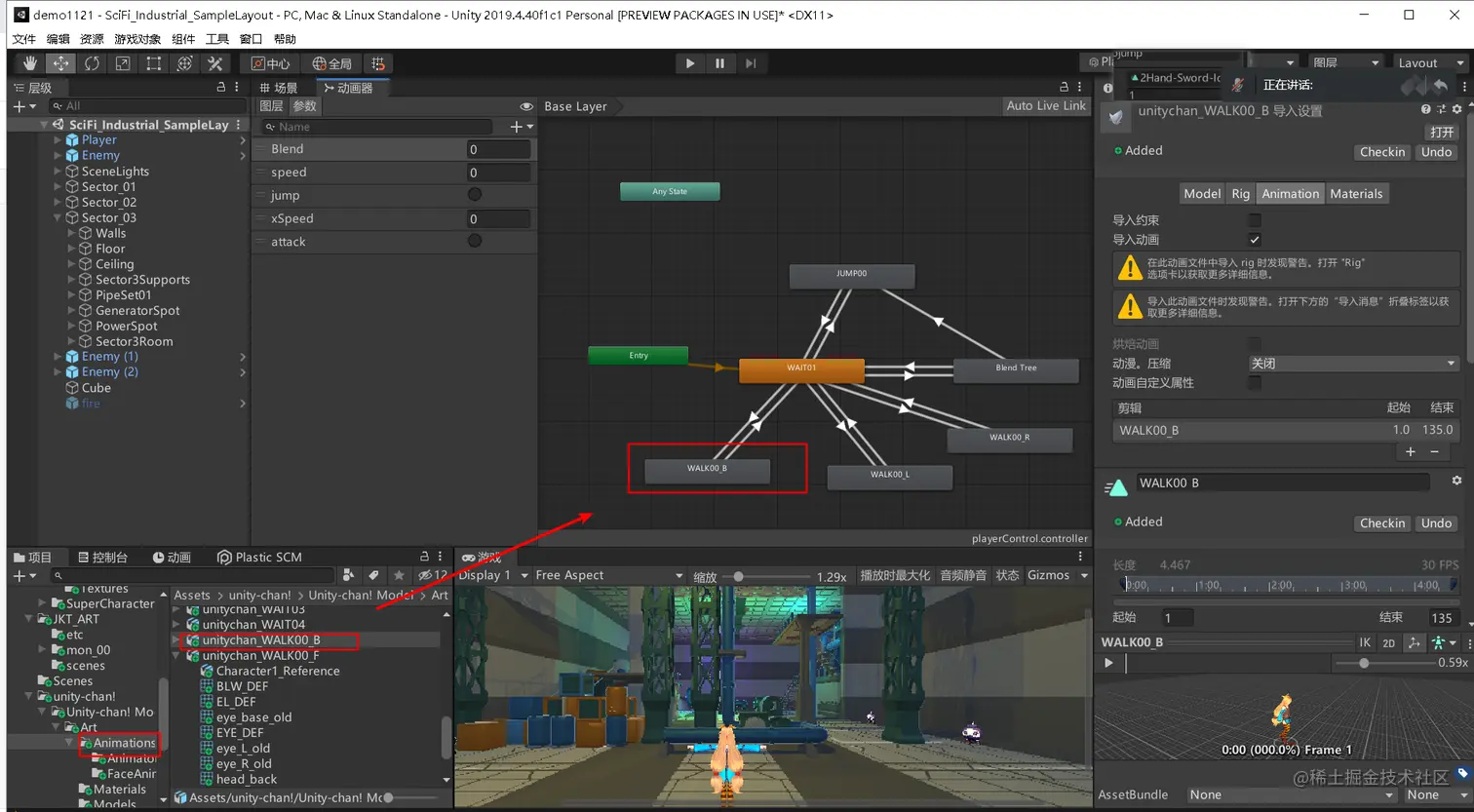Open the Free Aspect dropdown
This screenshot has width=1474, height=812.
pyautogui.click(x=609, y=575)
